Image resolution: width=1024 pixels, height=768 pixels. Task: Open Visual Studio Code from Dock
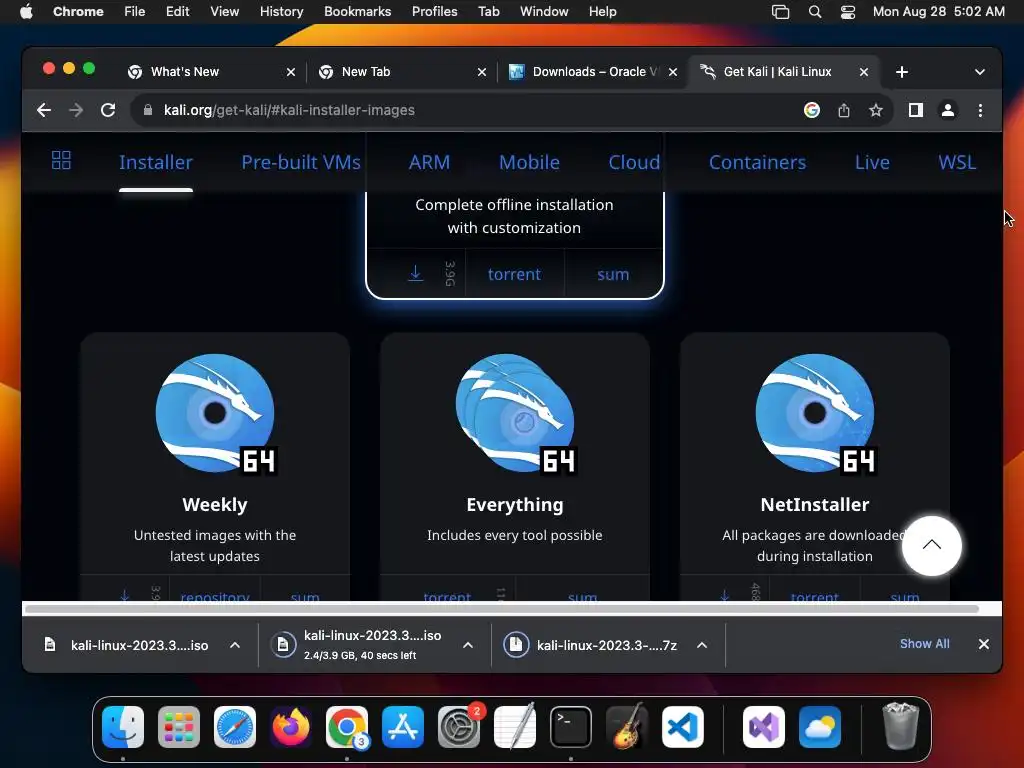tap(682, 727)
